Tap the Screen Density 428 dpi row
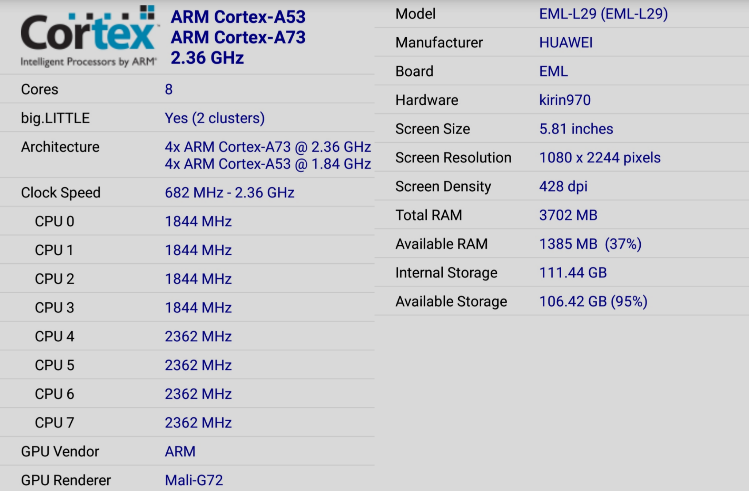Image resolution: width=749 pixels, height=491 pixels. pos(562,186)
